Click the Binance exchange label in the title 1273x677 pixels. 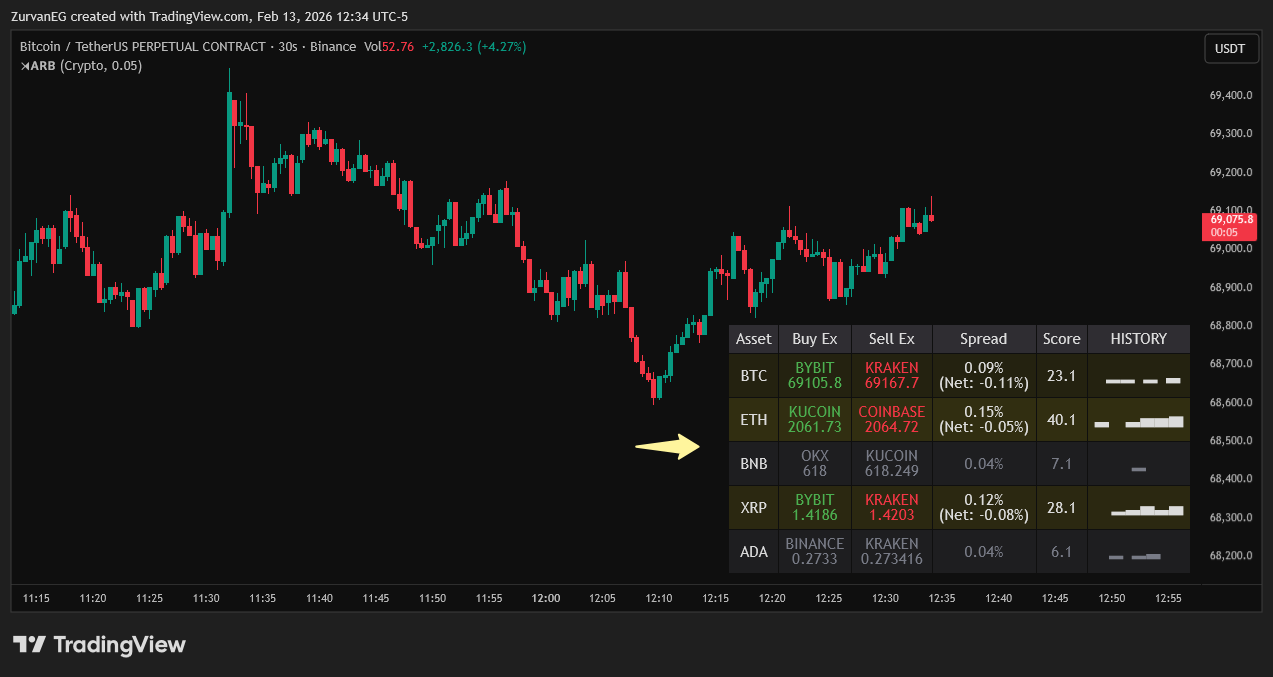pos(333,46)
